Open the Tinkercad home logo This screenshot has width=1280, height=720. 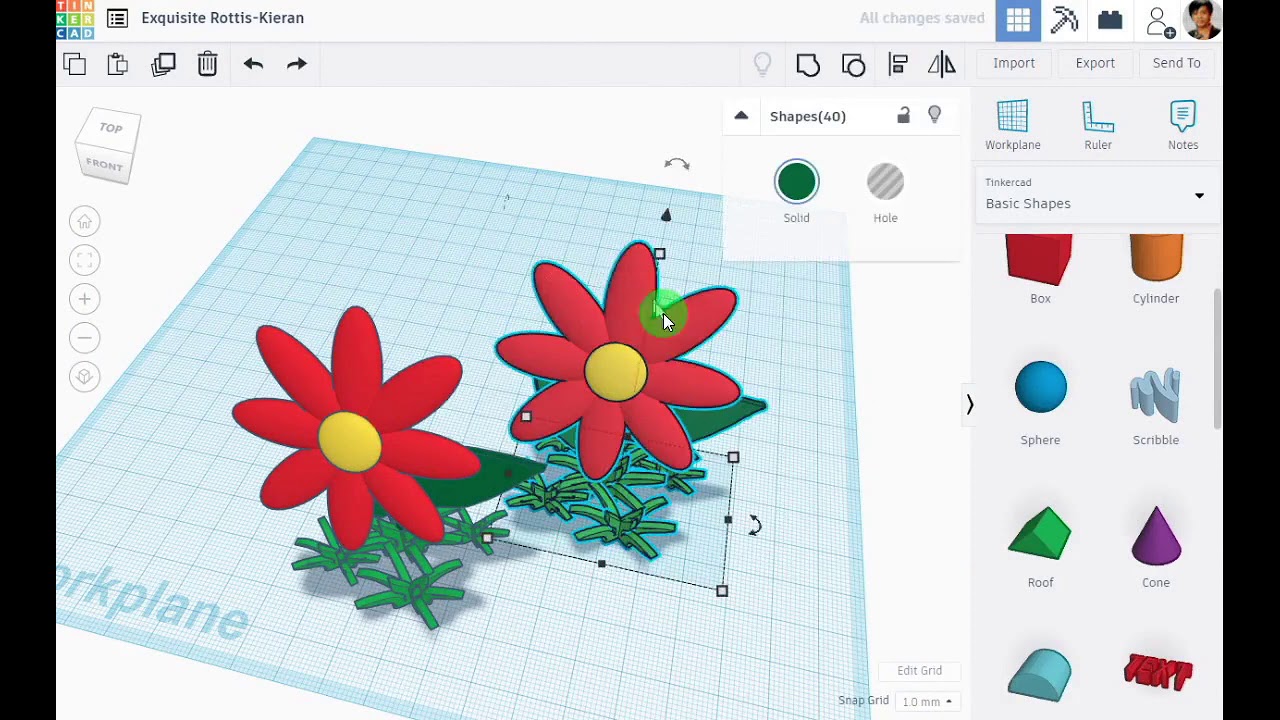(x=75, y=19)
